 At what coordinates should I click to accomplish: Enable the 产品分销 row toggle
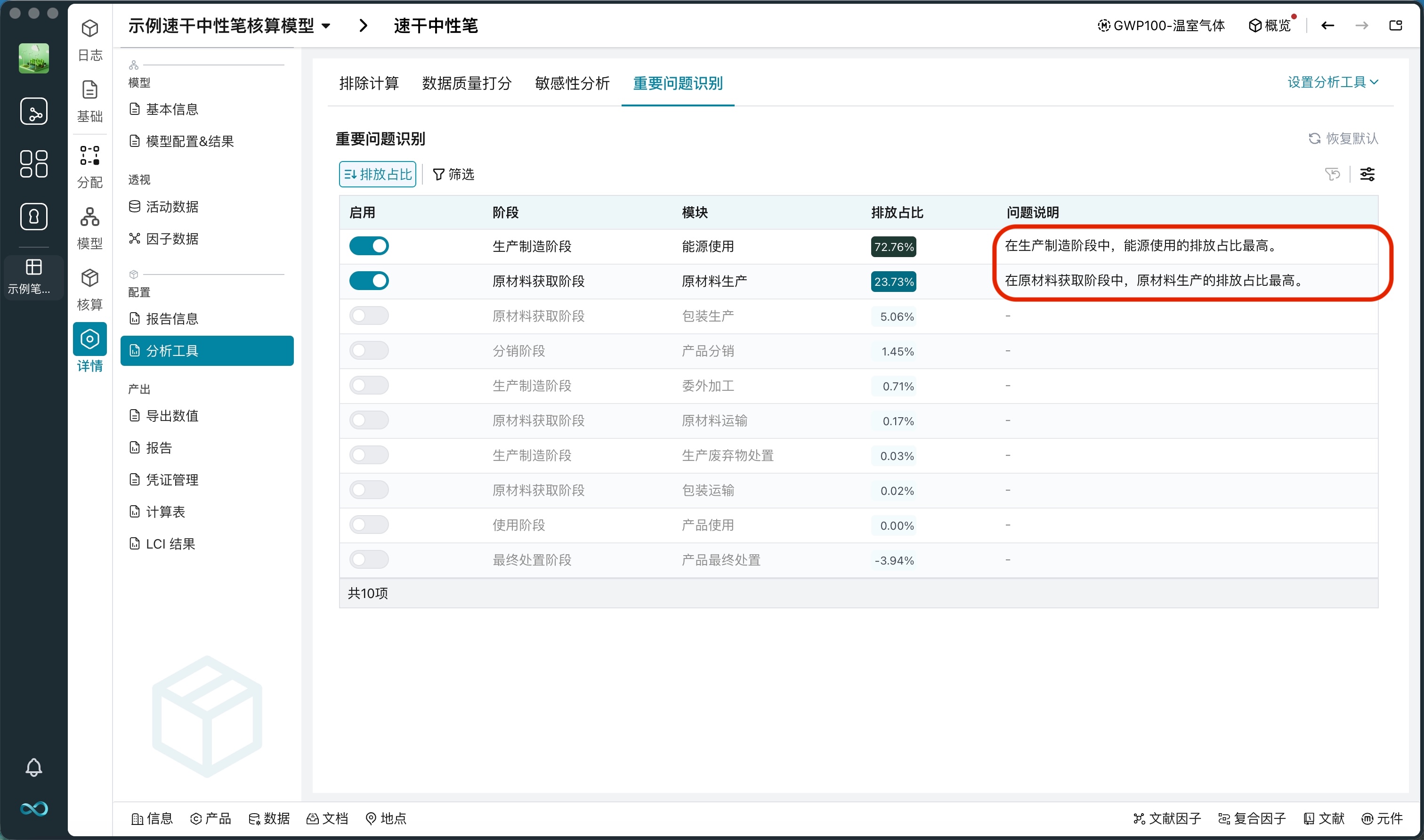(369, 350)
